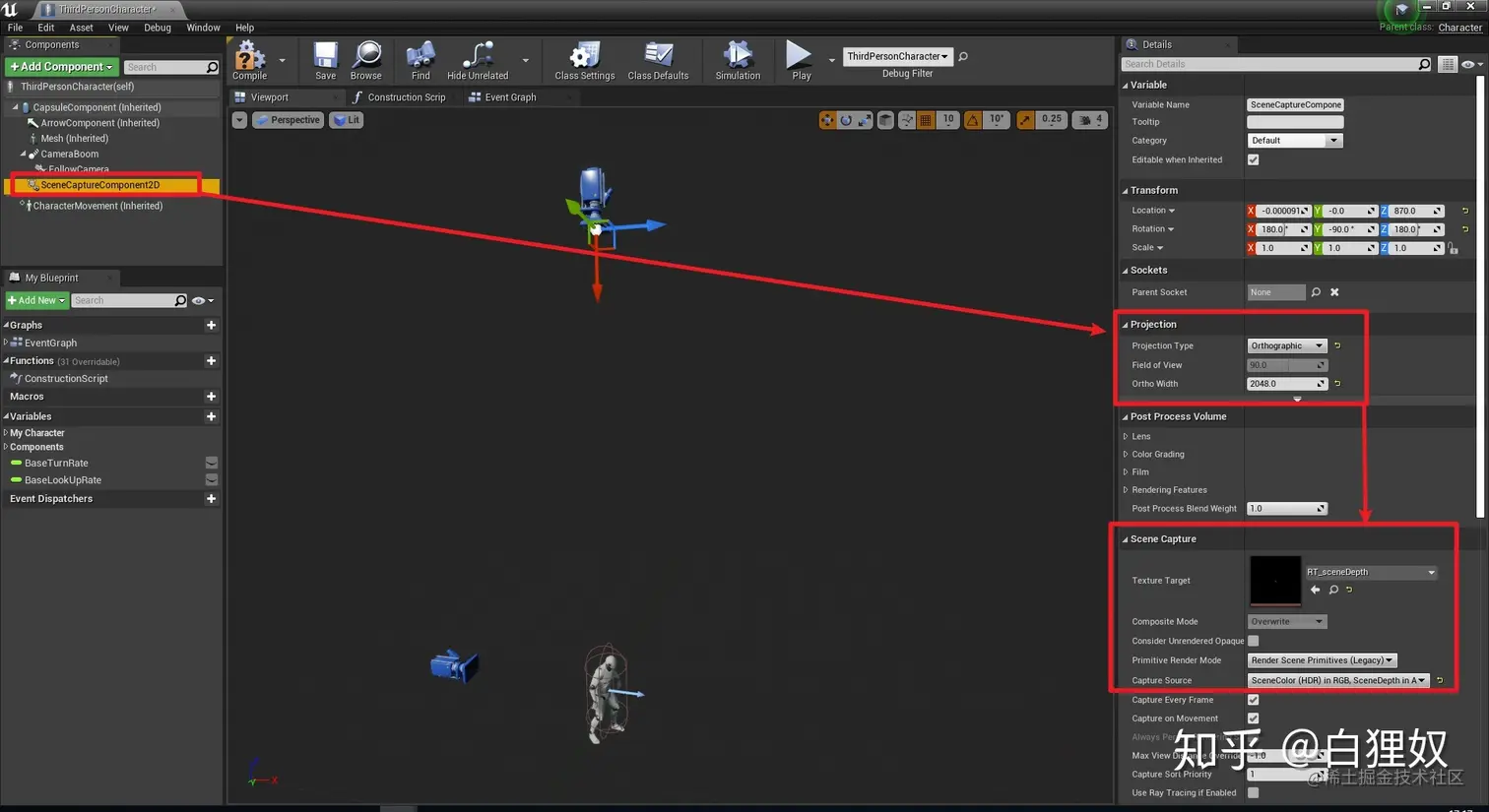Screen dimensions: 1489x812
Task: Reset Rotation to default yellow arrow
Action: 1464,229
